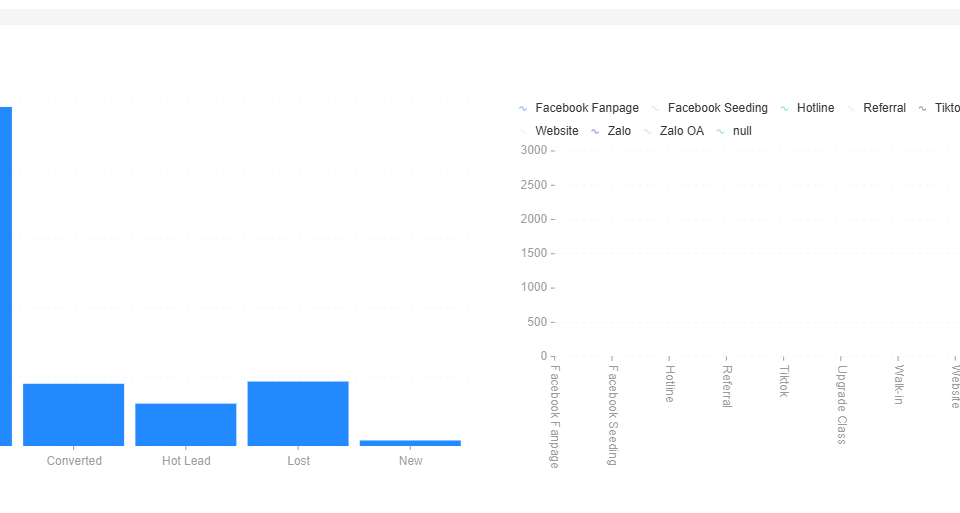Click the Facebook Fanpage legend line marker
Image resolution: width=960 pixels, height=513 pixels.
(x=523, y=108)
